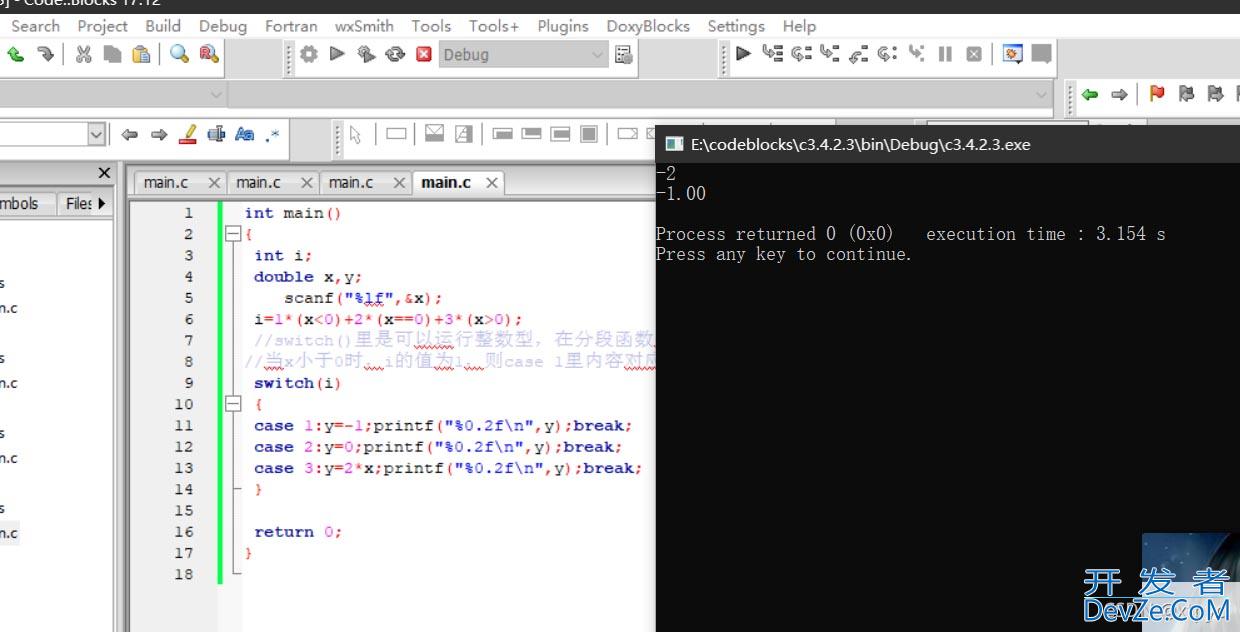Click the Copy icon in toolbar

point(112,54)
